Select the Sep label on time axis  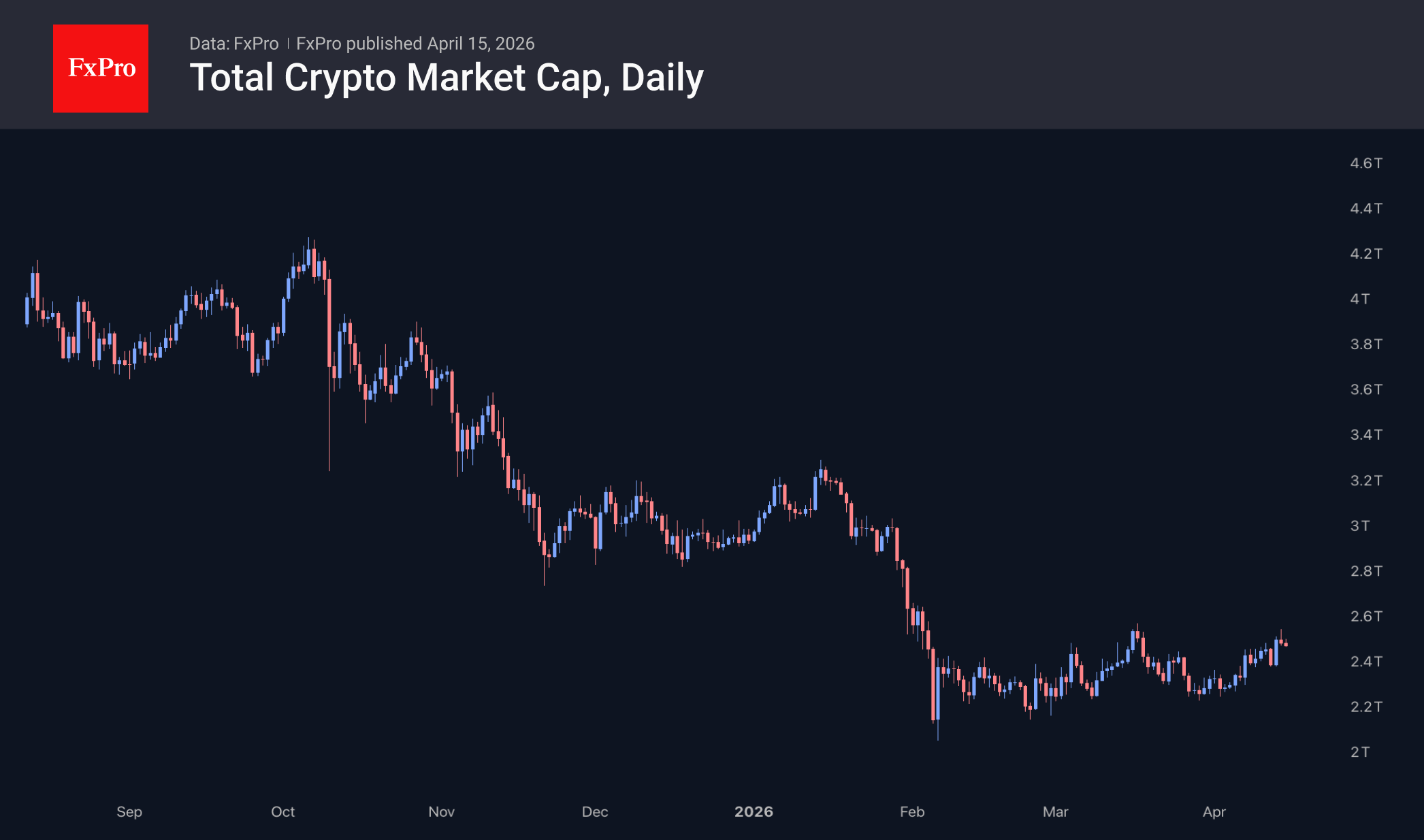[x=129, y=811]
